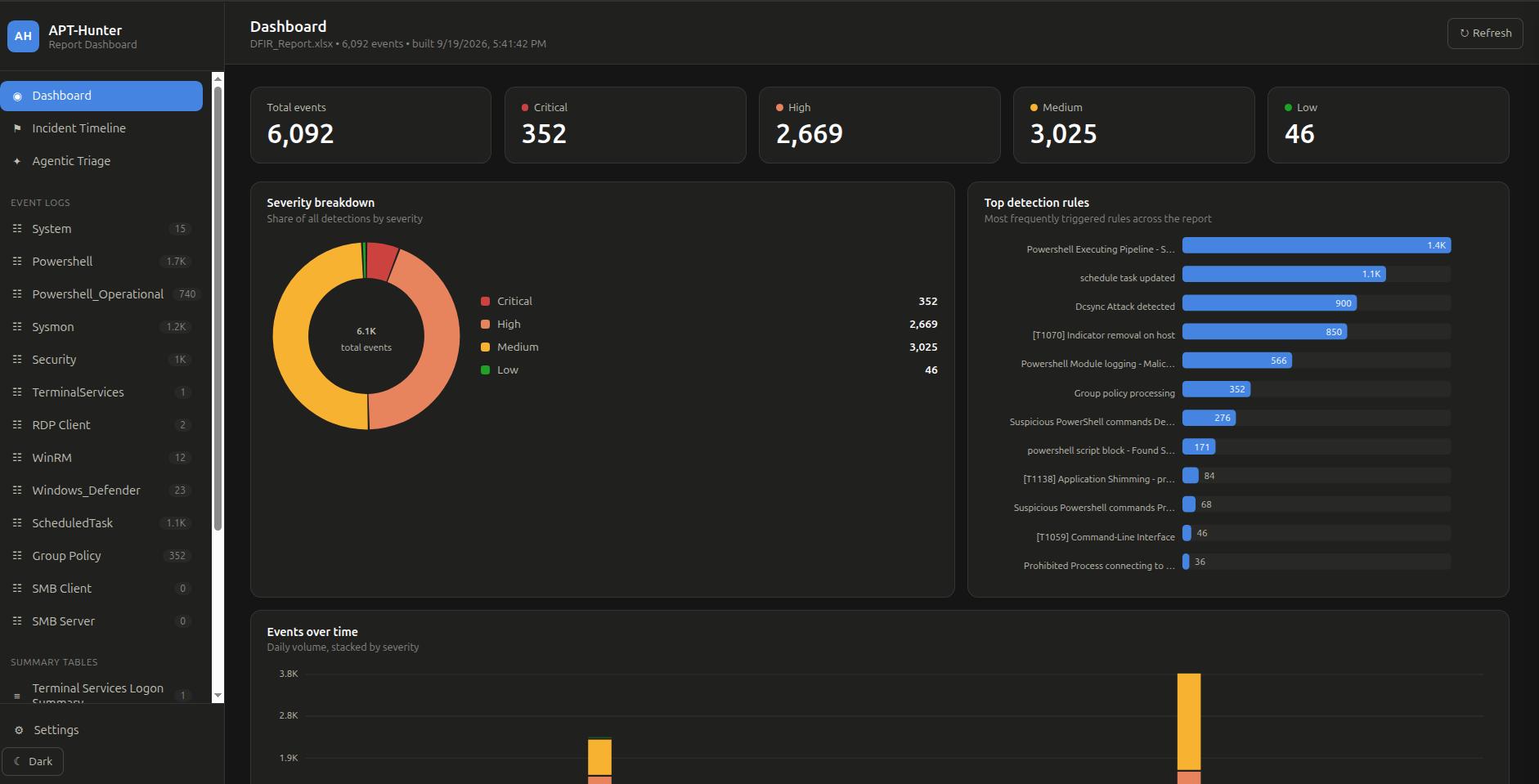Click the Powershell 1.7K count badge

(176, 262)
